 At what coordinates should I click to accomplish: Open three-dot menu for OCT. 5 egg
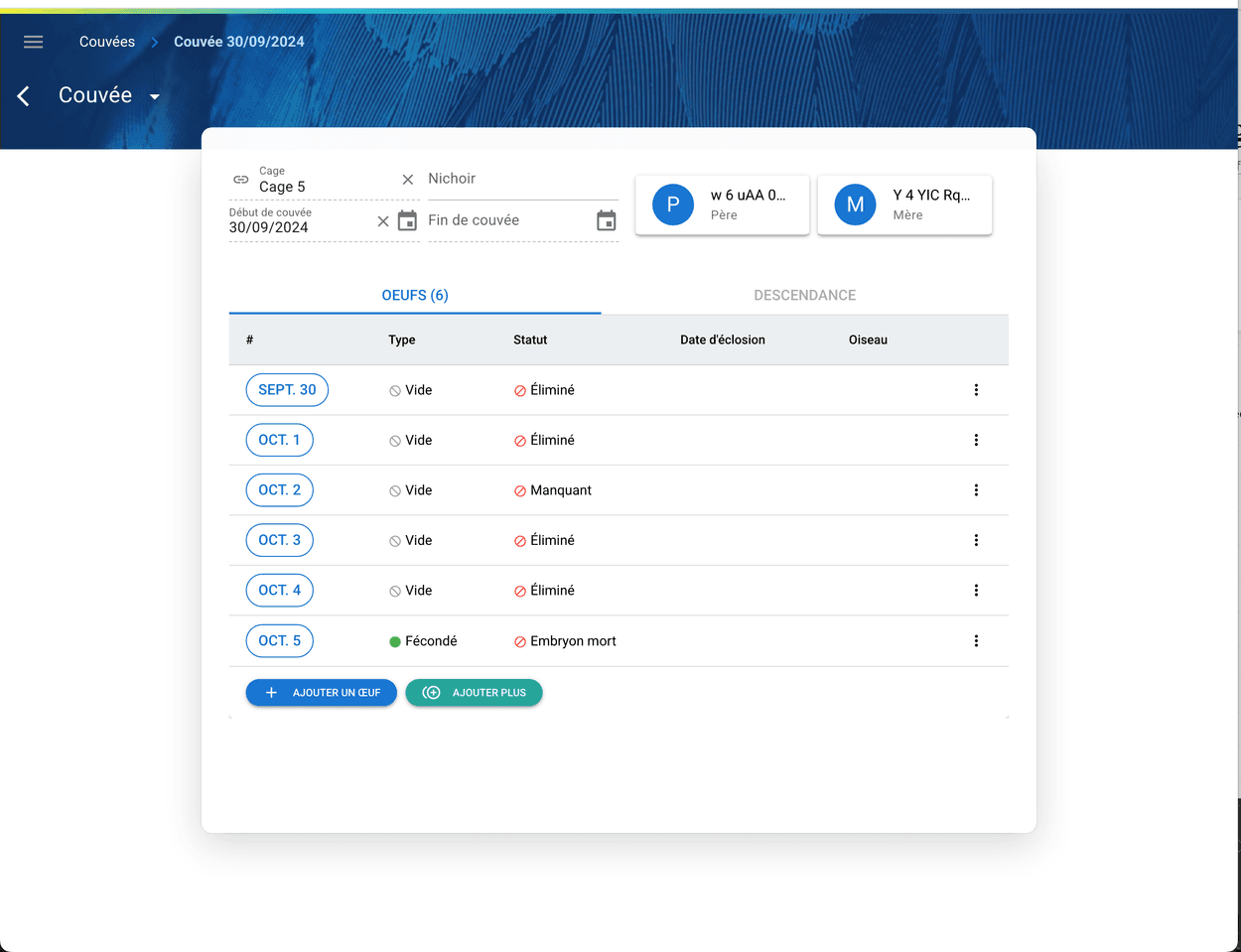(x=976, y=641)
